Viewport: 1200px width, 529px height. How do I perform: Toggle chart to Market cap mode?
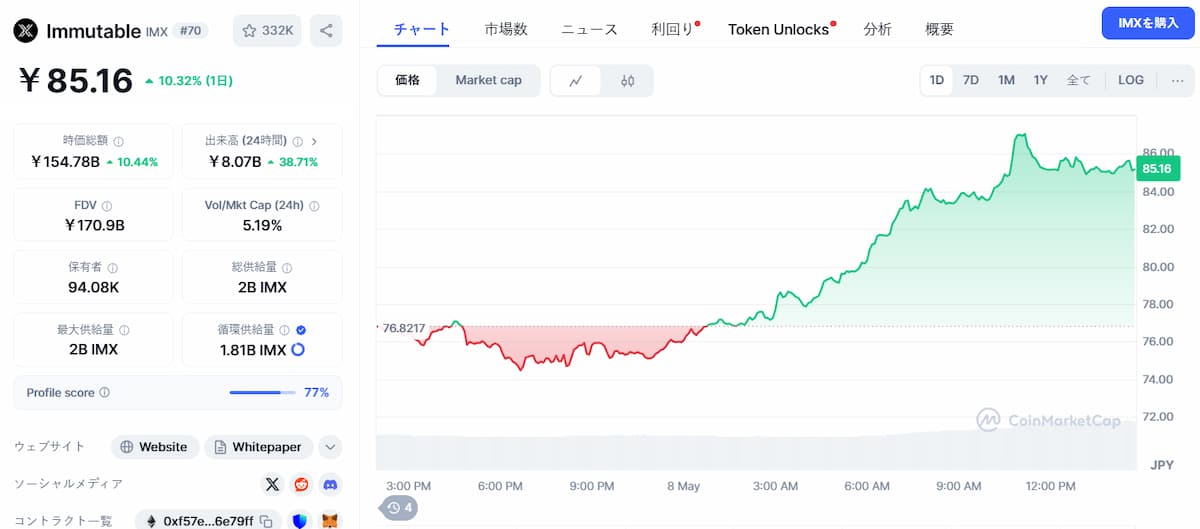click(488, 81)
